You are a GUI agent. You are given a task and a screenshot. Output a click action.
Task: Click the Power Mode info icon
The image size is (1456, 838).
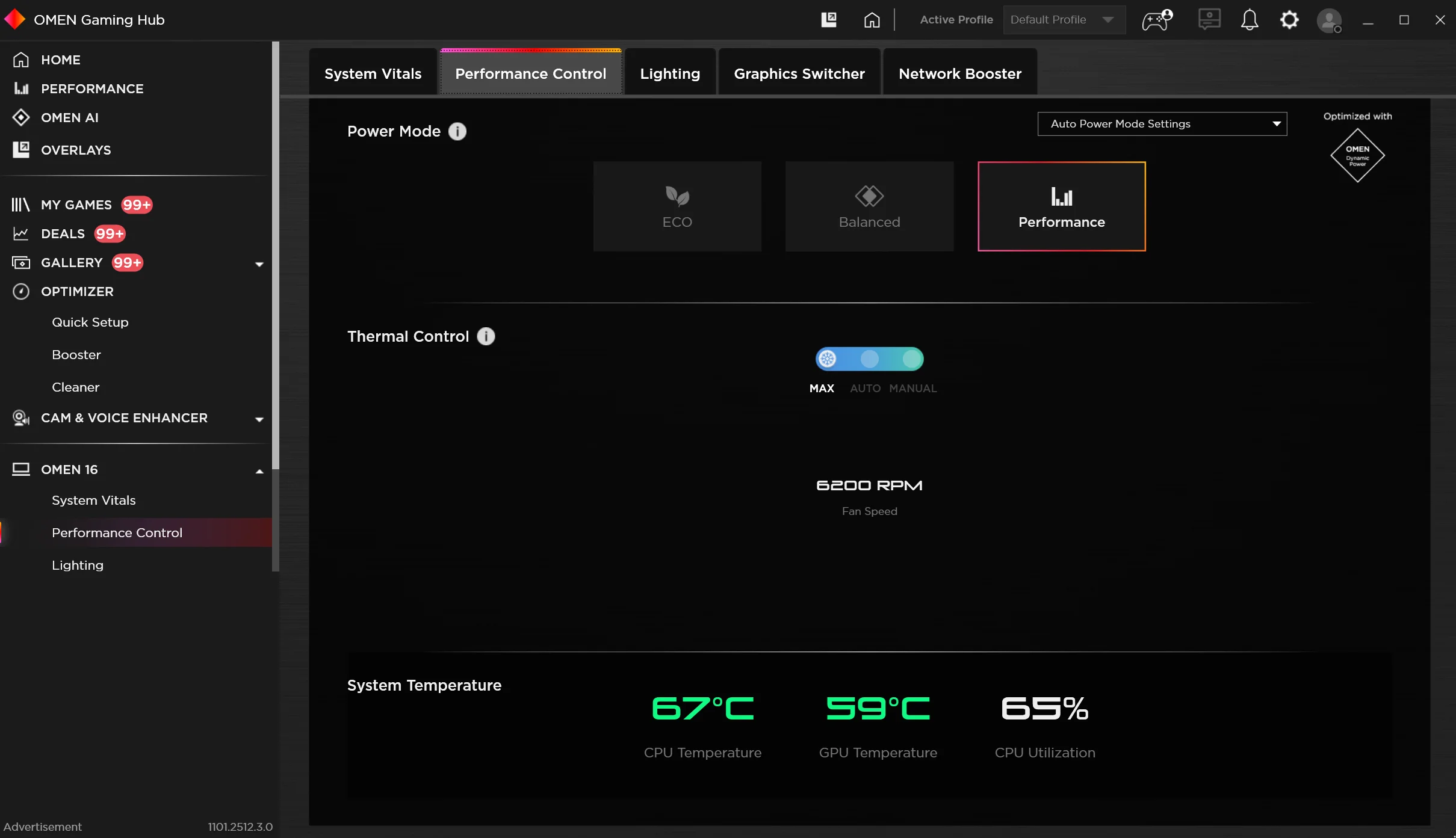(x=457, y=131)
